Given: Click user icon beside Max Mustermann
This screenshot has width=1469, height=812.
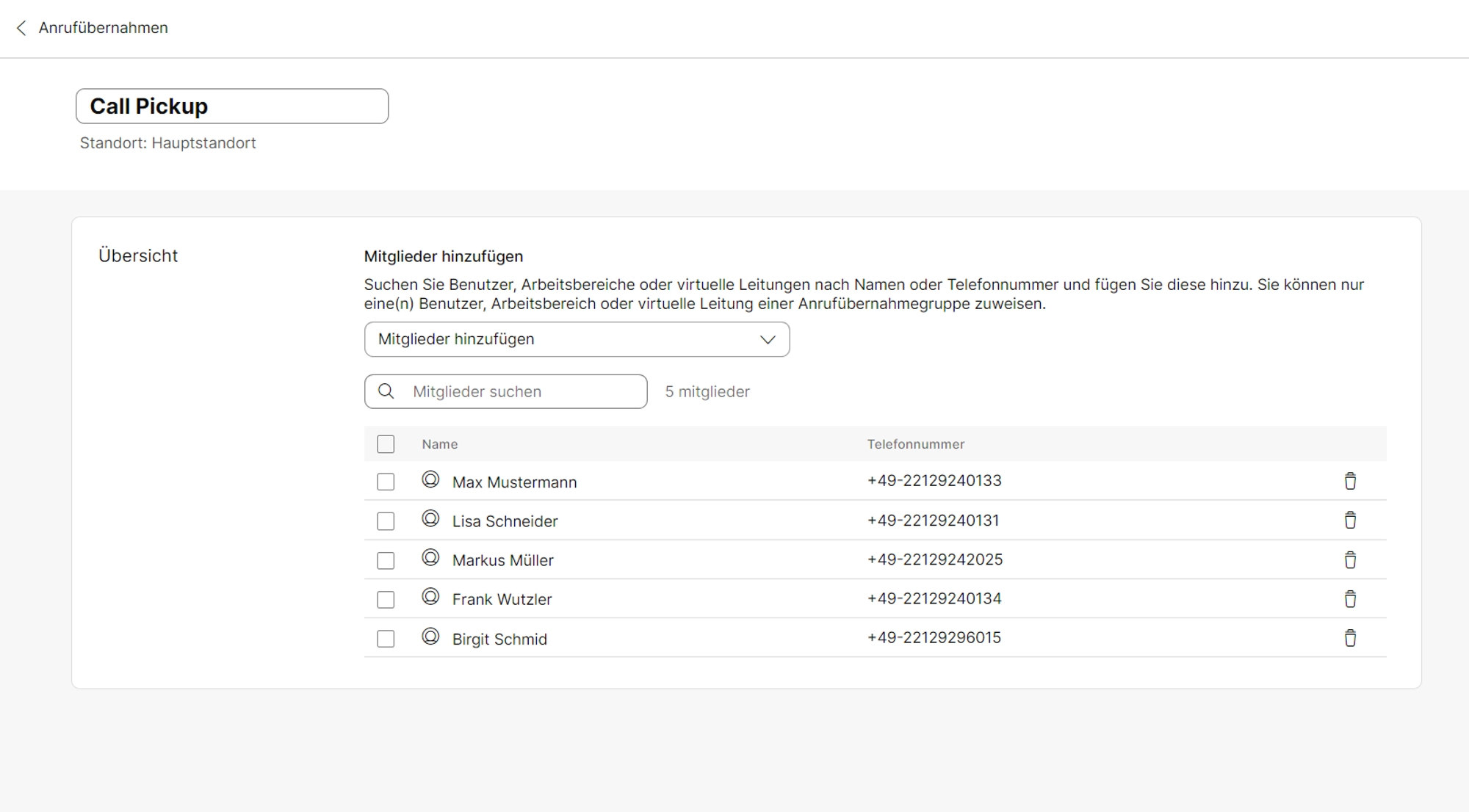Looking at the screenshot, I should pos(430,480).
